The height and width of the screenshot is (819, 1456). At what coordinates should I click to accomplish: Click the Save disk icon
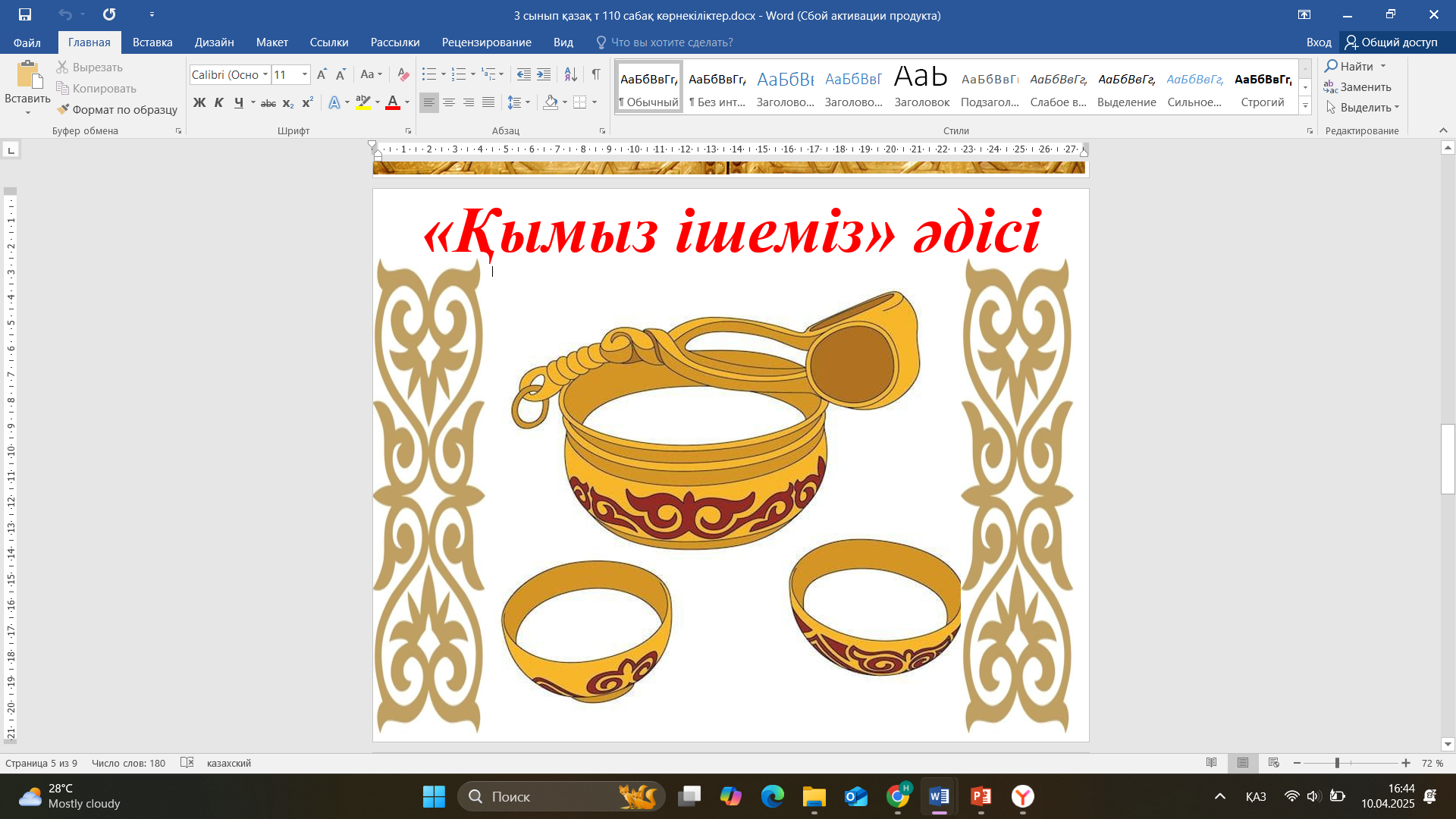tap(25, 14)
